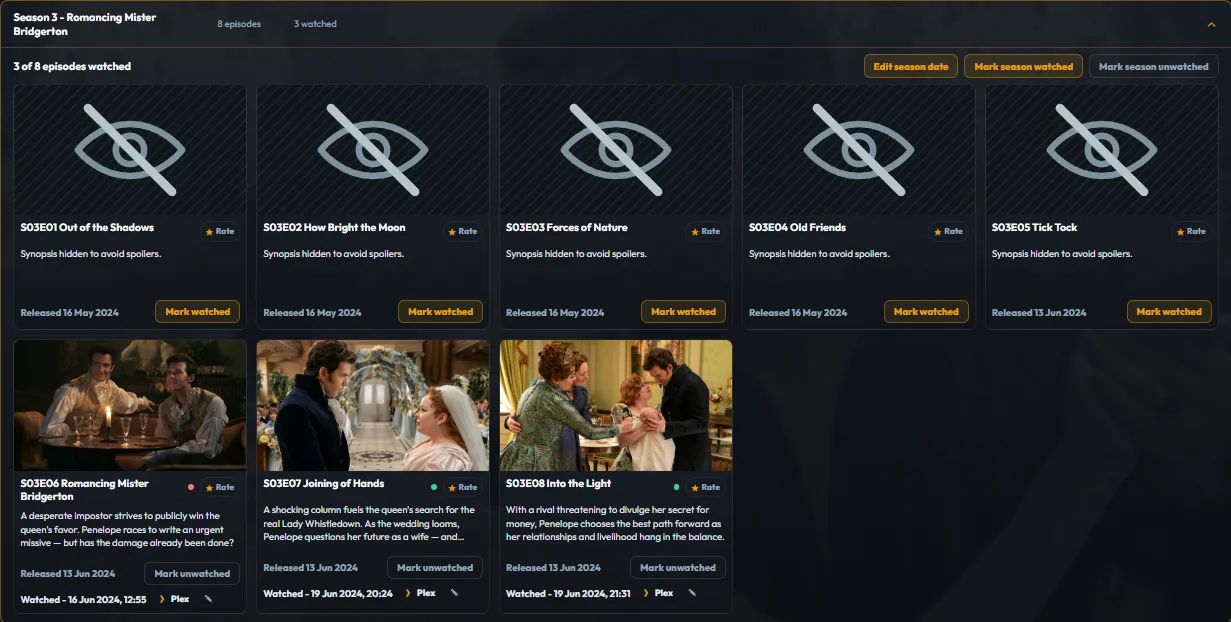Mark S03E02 How Bright the Moon watched
1231x622 pixels.
pyautogui.click(x=441, y=312)
